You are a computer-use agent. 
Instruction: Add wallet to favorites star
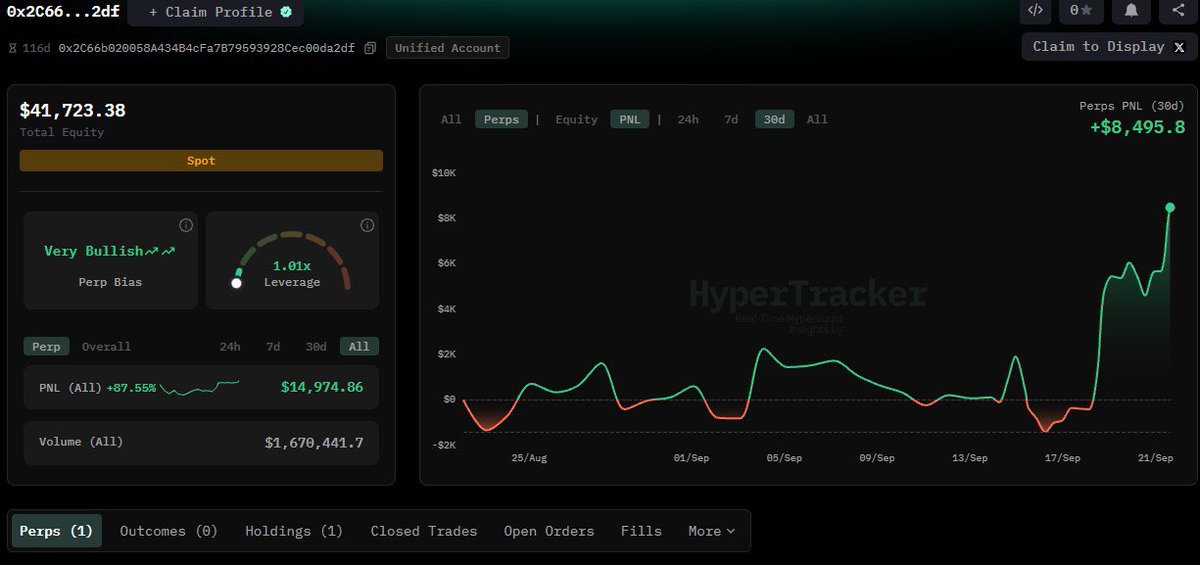[x=1081, y=10]
